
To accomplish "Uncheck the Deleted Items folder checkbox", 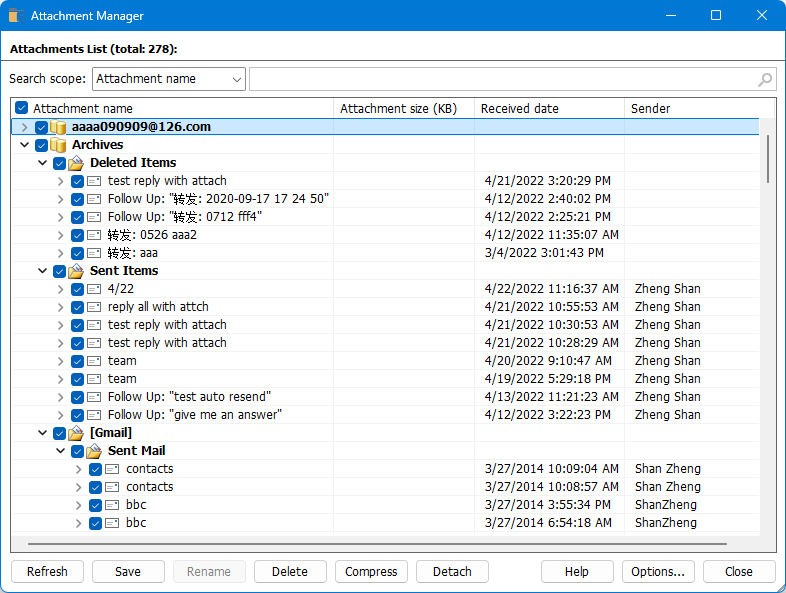I will (60, 163).
